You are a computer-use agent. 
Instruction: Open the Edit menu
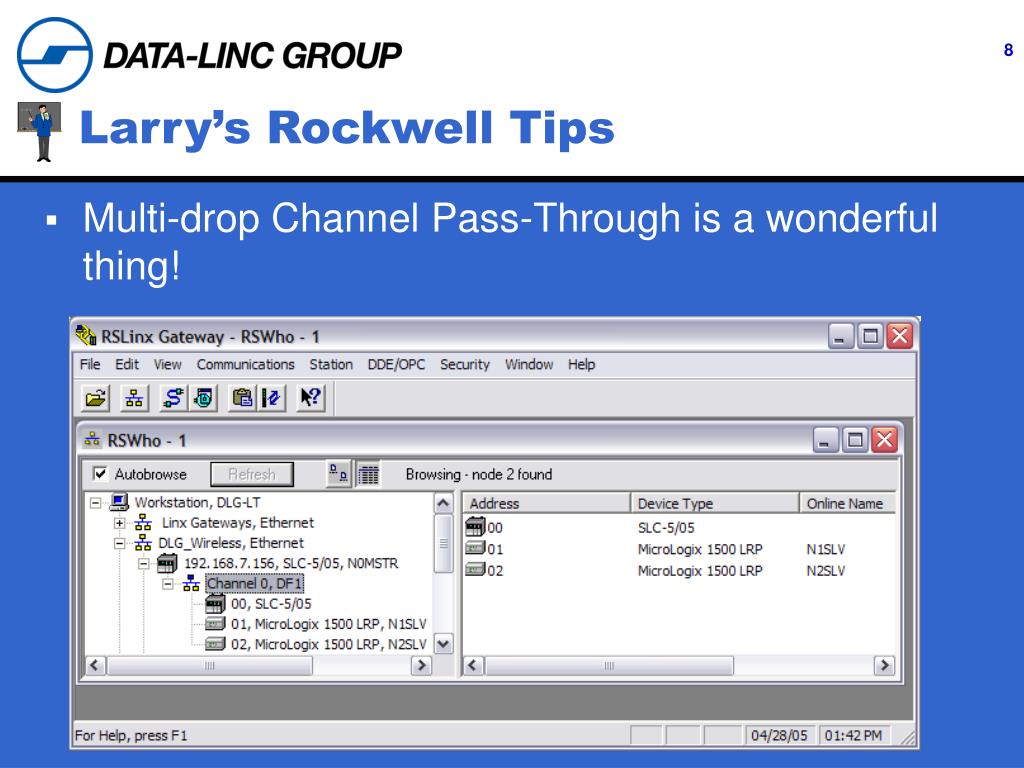[x=127, y=364]
